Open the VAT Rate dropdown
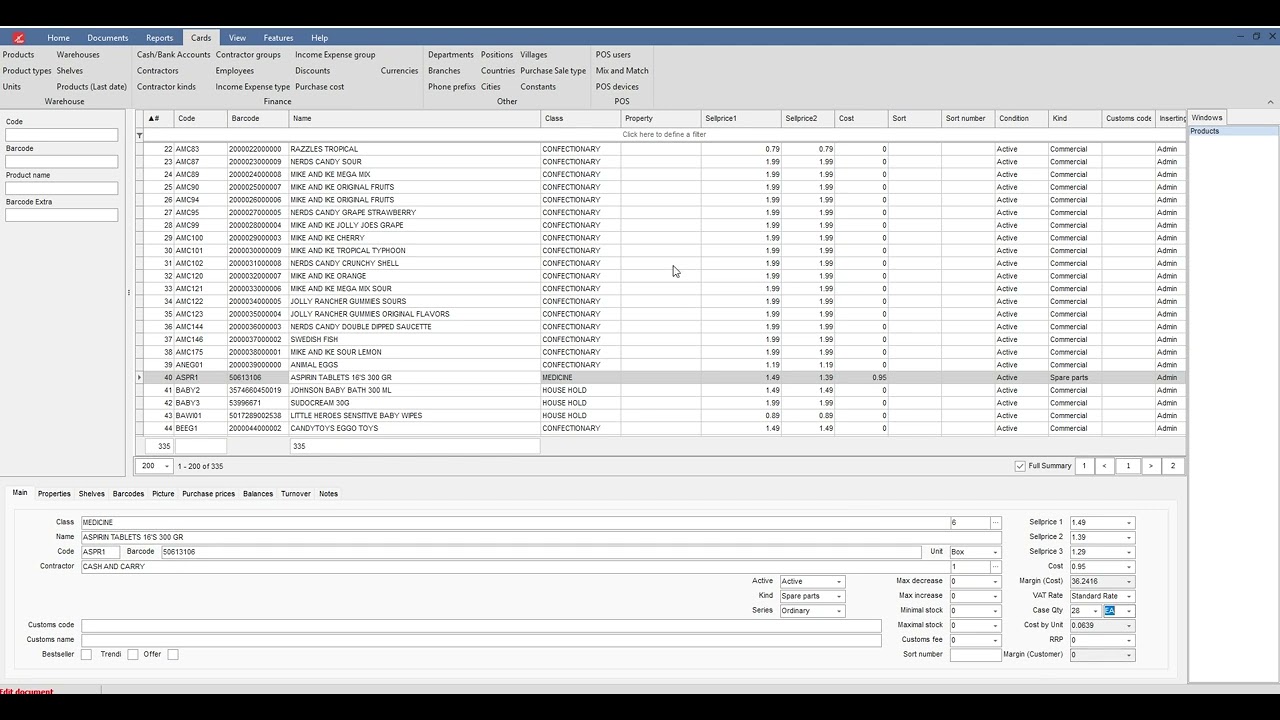This screenshot has width=1280, height=720. point(1129,596)
